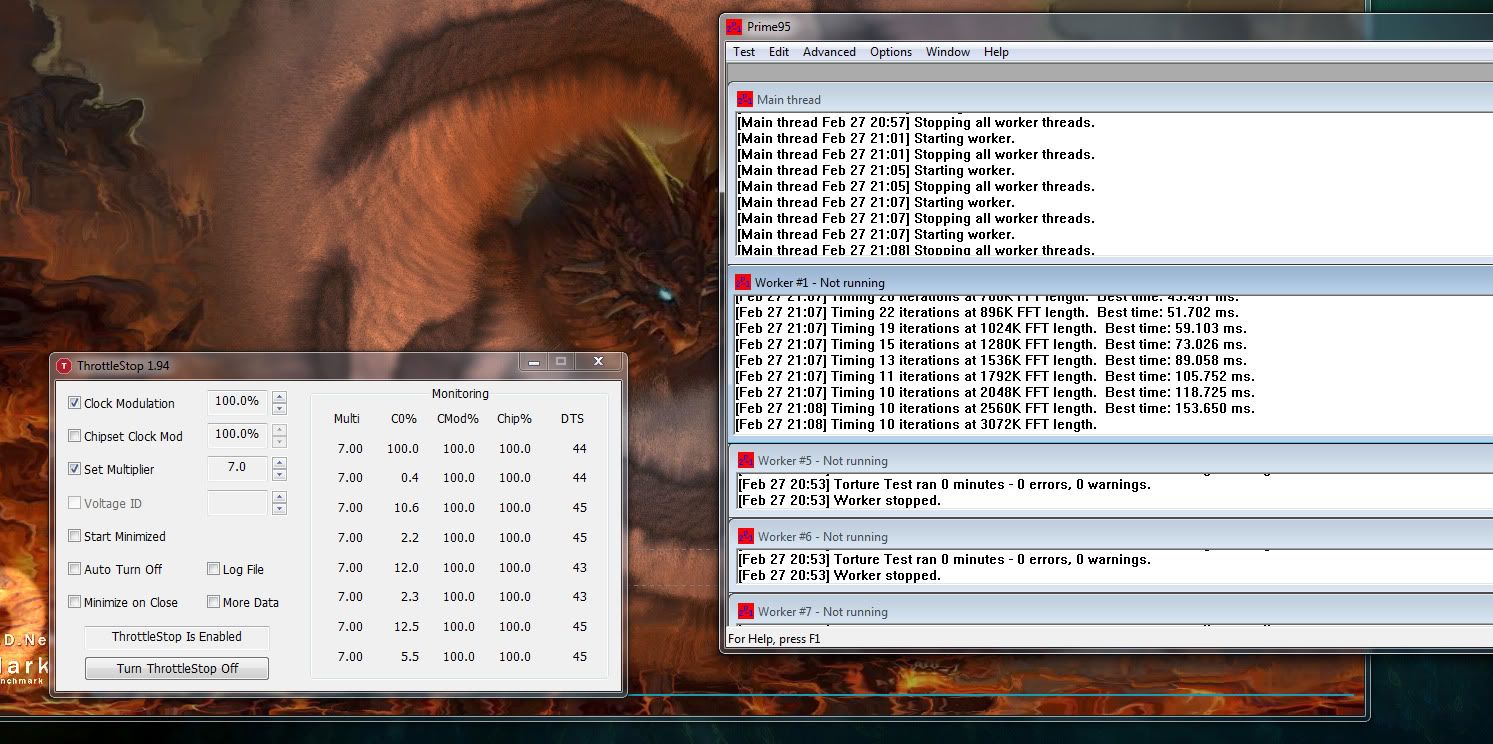Screen dimensions: 1493x744
Task: Click the Voltage ID checkbox
Action: [x=74, y=503]
